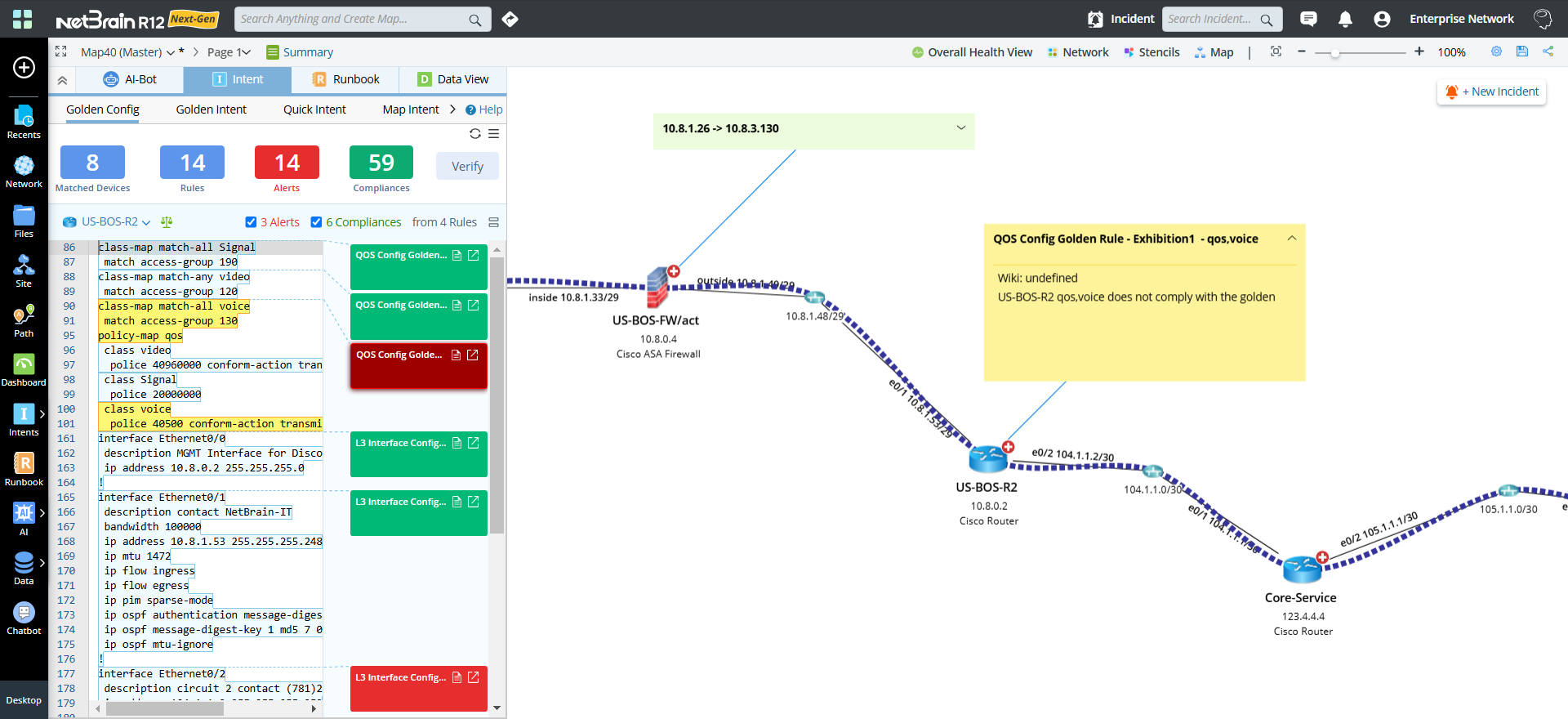This screenshot has height=719, width=1568.
Task: Show more intent tabs with right chevron
Action: [452, 109]
